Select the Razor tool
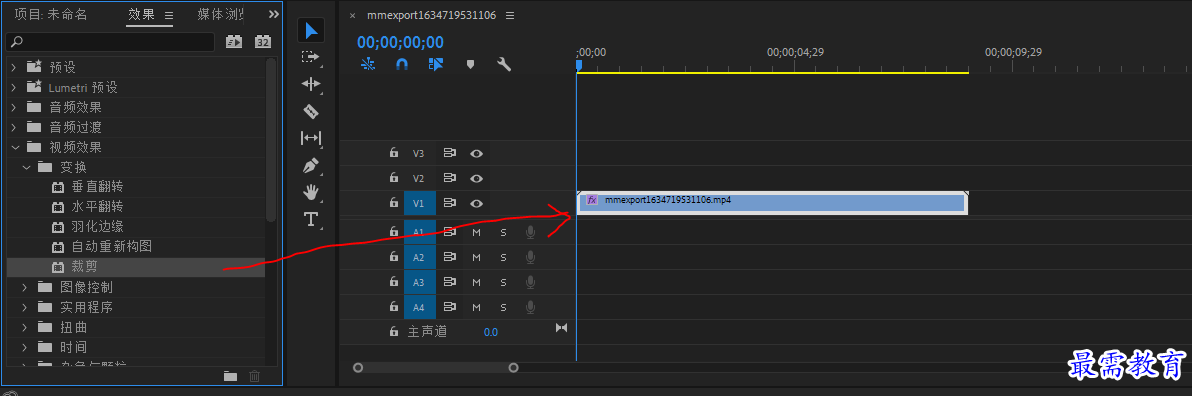Screen dimensions: 1192x396 point(310,112)
